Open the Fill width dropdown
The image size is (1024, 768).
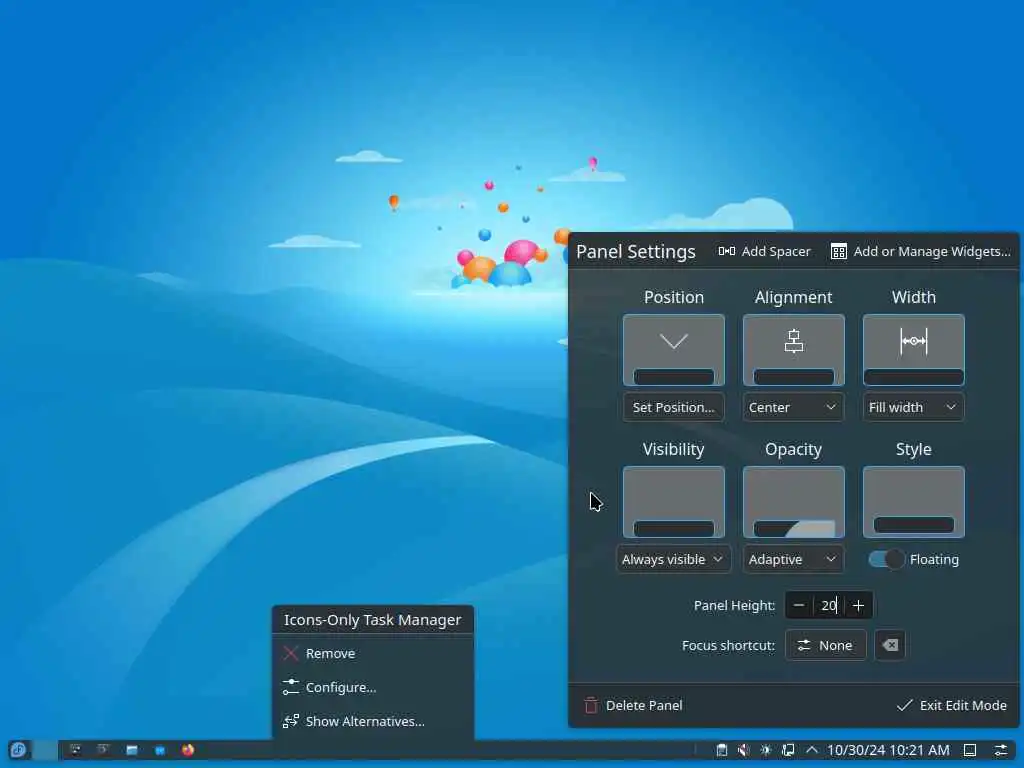coord(913,408)
